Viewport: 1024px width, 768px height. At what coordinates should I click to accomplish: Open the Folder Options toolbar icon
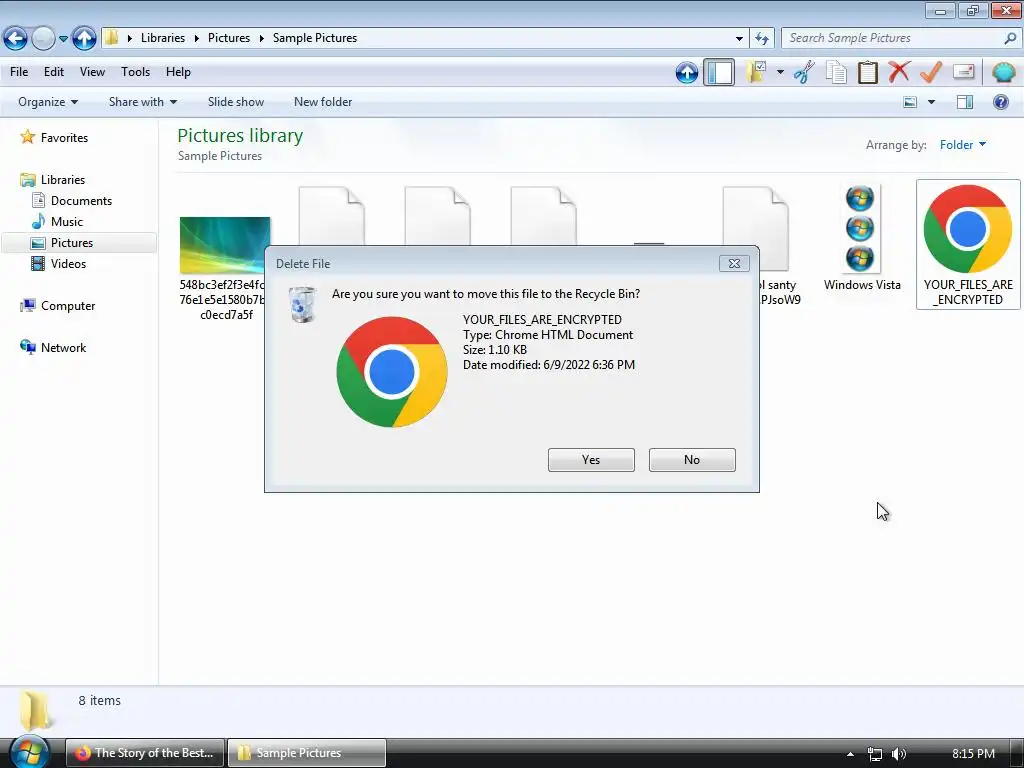point(757,72)
